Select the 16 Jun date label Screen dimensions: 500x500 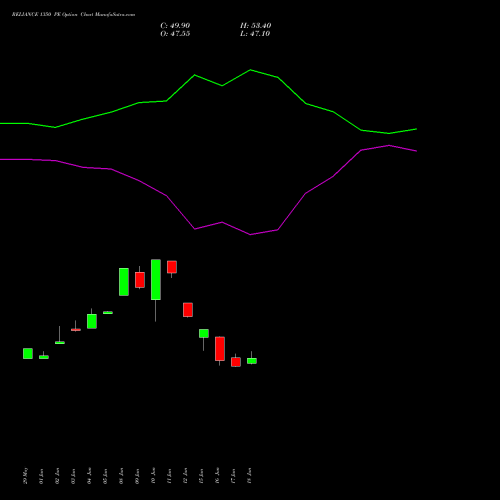[x=218, y=476]
